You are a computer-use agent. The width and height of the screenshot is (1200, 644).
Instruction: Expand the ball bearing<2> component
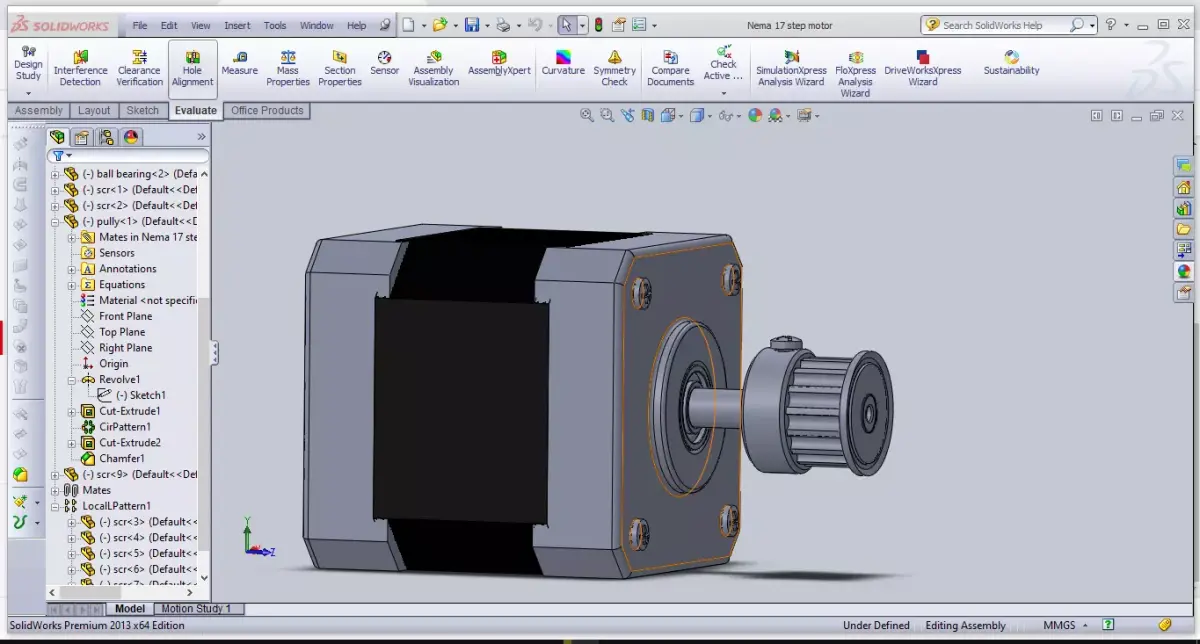[x=55, y=174]
